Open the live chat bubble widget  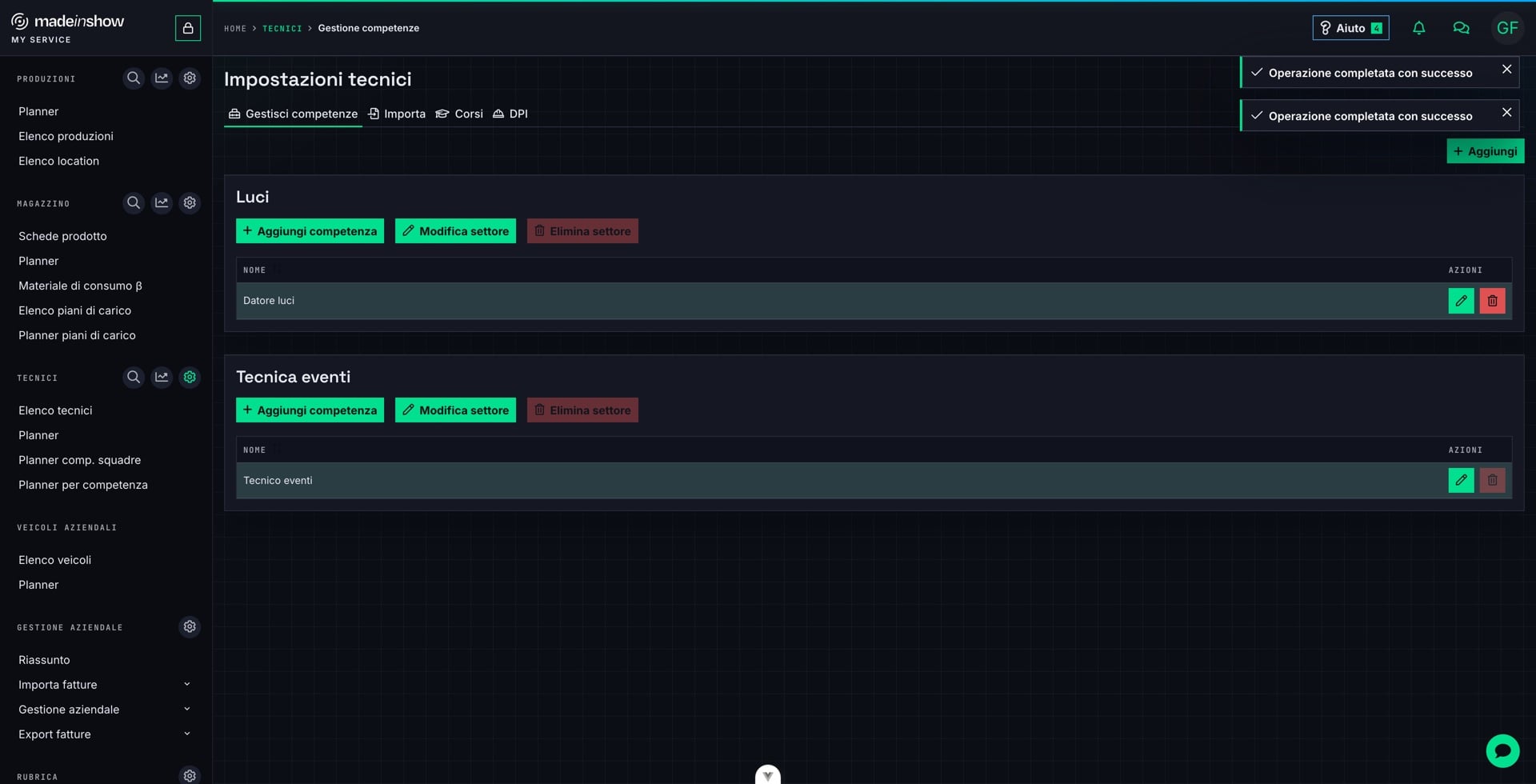1502,750
